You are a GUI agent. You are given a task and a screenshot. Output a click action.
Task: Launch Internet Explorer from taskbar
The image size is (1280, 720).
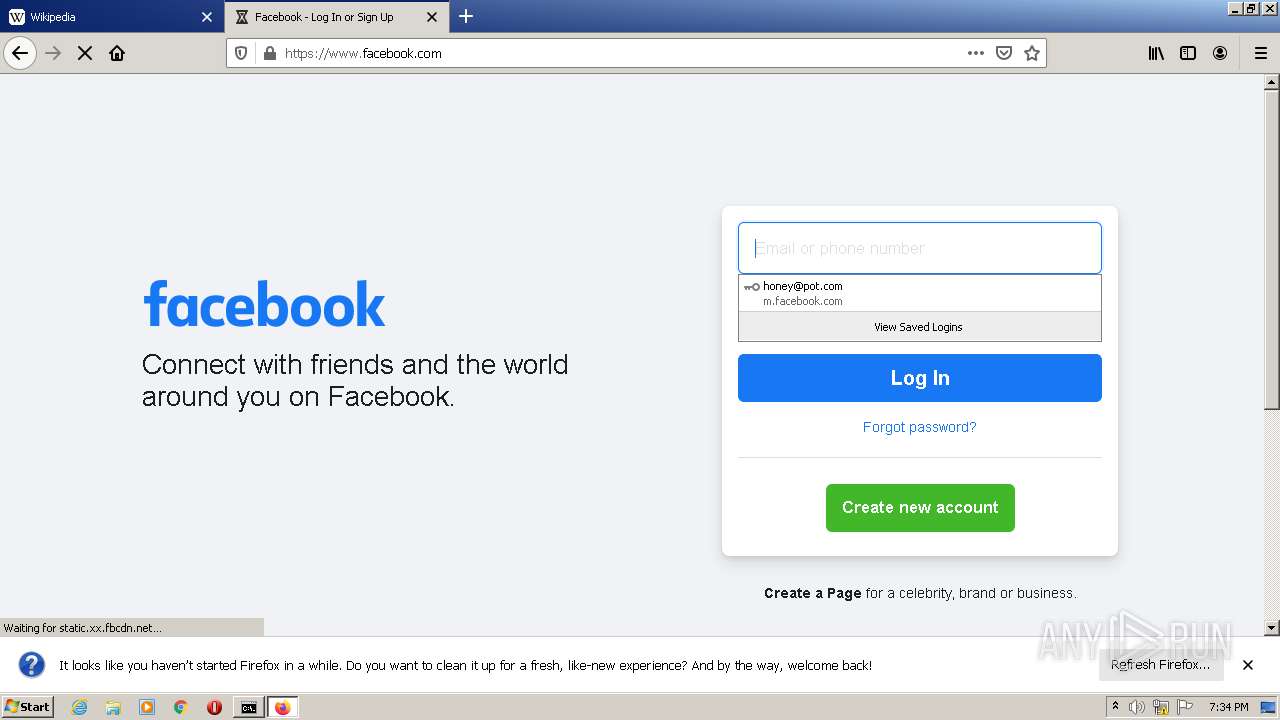pos(80,707)
